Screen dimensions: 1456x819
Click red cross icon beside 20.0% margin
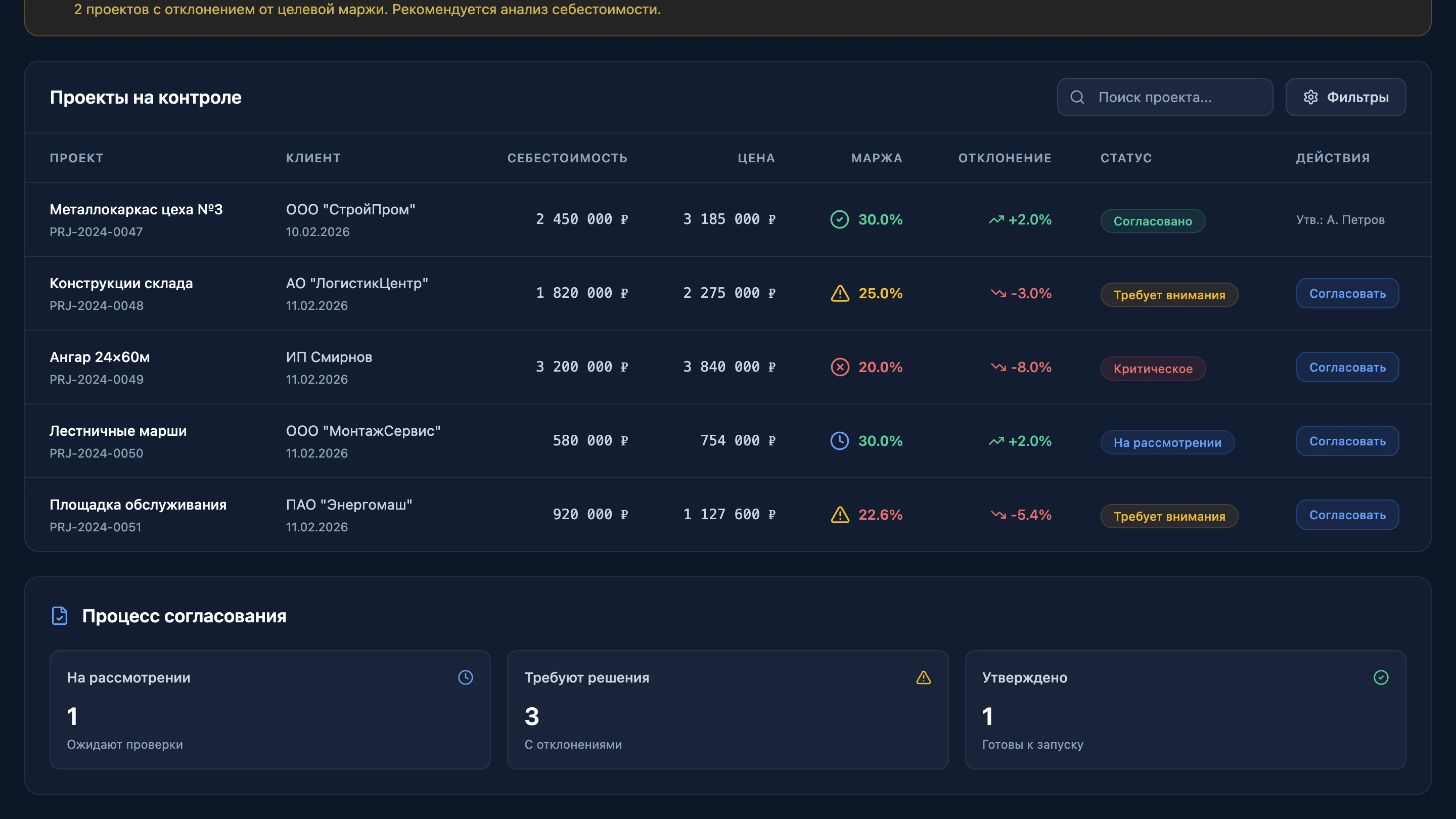tap(839, 367)
